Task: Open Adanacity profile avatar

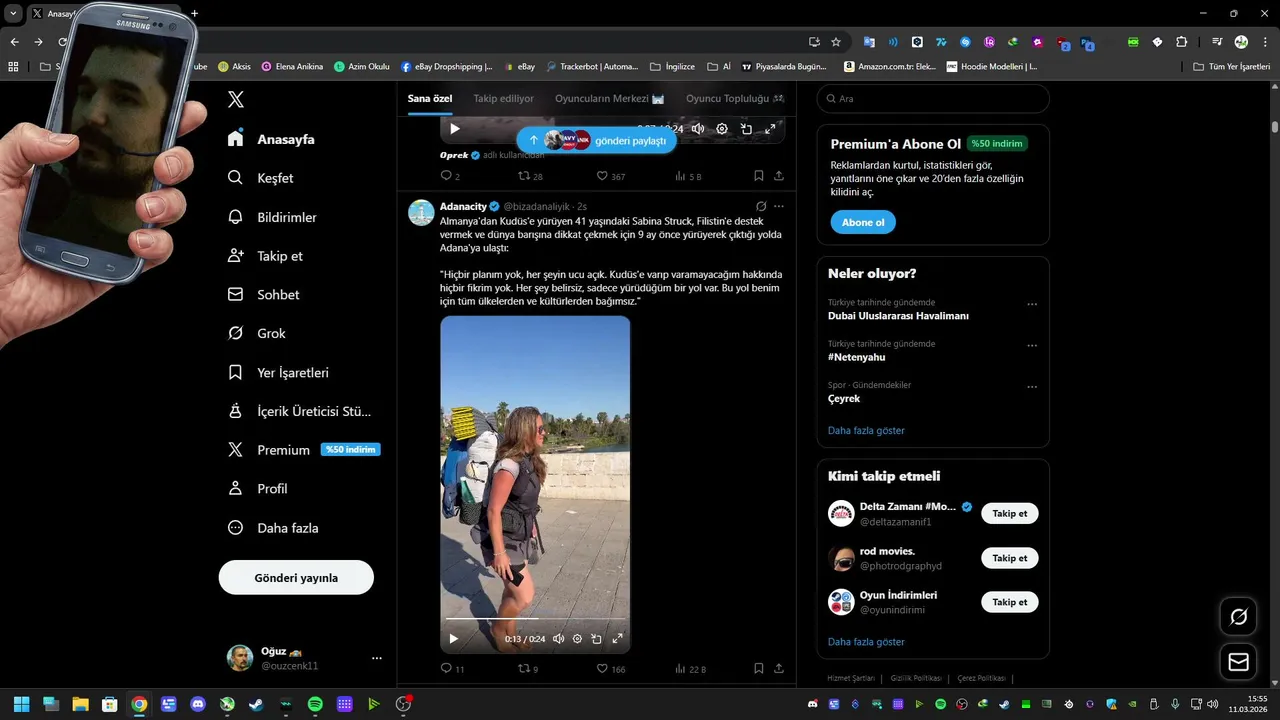Action: point(422,212)
